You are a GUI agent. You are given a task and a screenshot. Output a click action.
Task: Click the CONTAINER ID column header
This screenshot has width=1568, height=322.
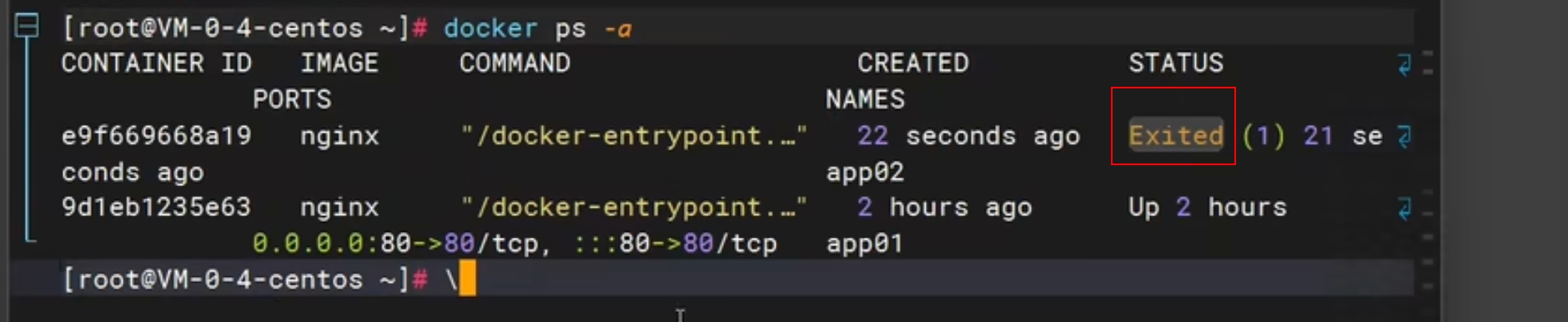(x=156, y=63)
